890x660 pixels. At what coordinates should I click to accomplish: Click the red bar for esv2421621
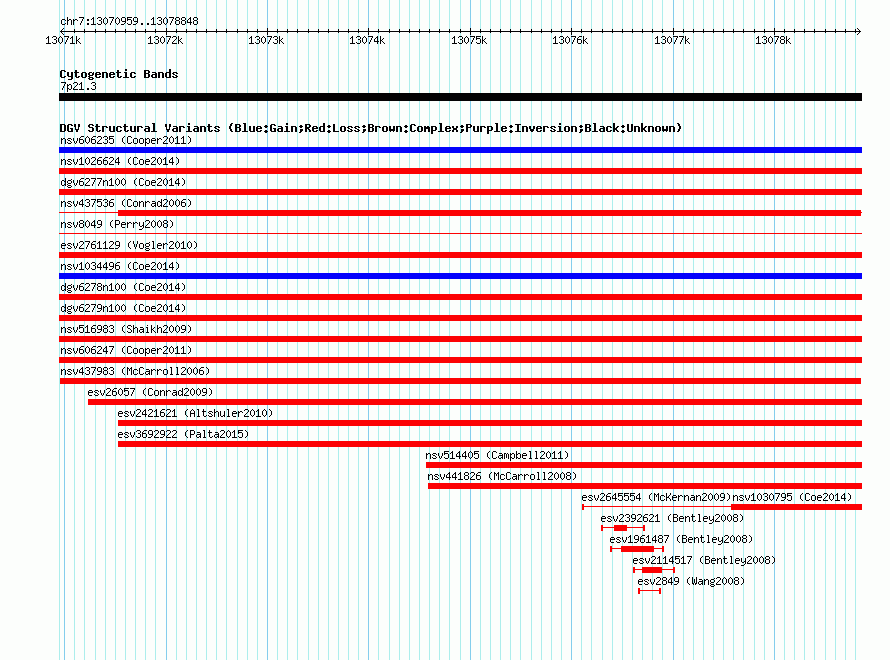[x=490, y=423]
